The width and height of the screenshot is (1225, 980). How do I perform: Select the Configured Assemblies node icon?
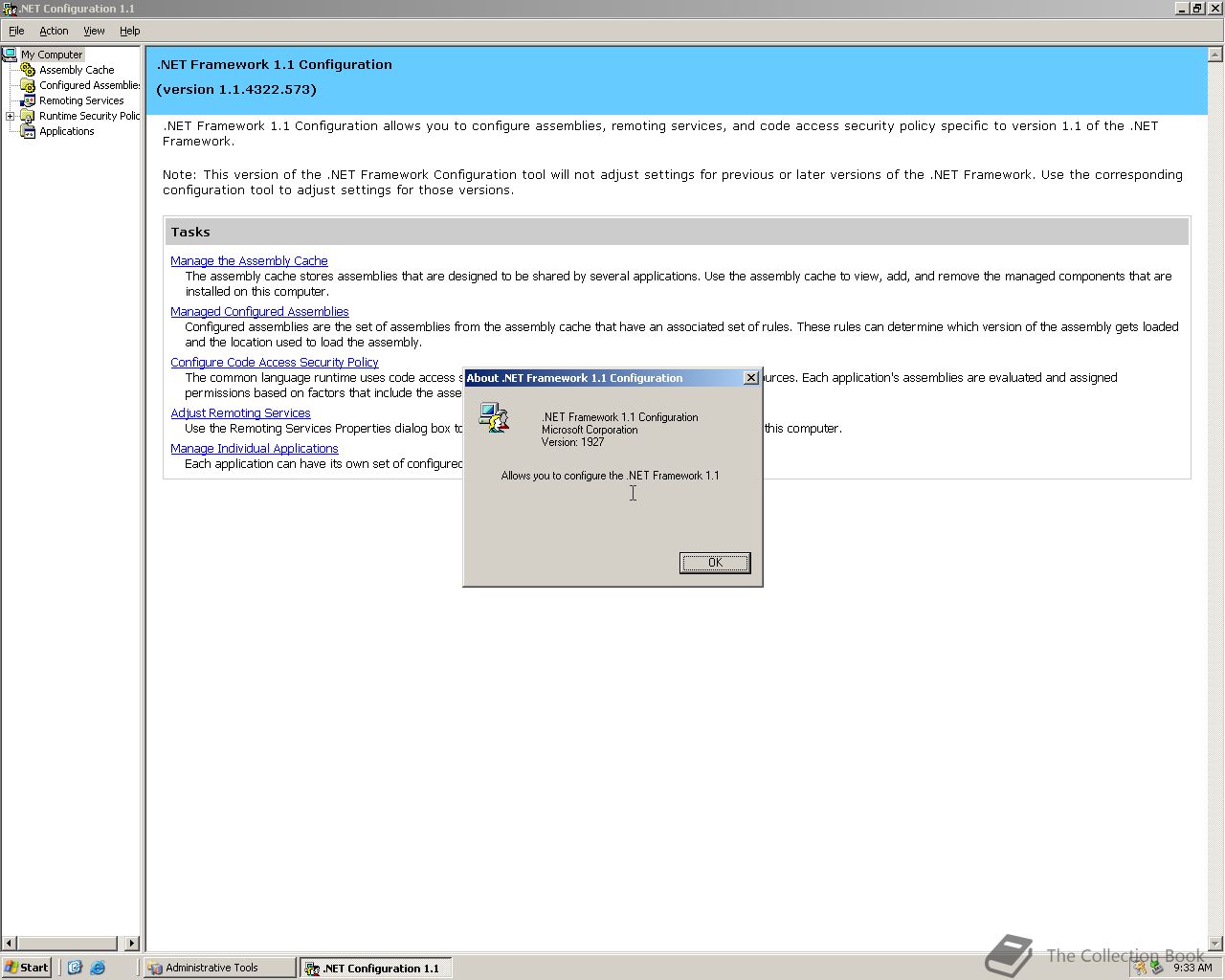(28, 85)
